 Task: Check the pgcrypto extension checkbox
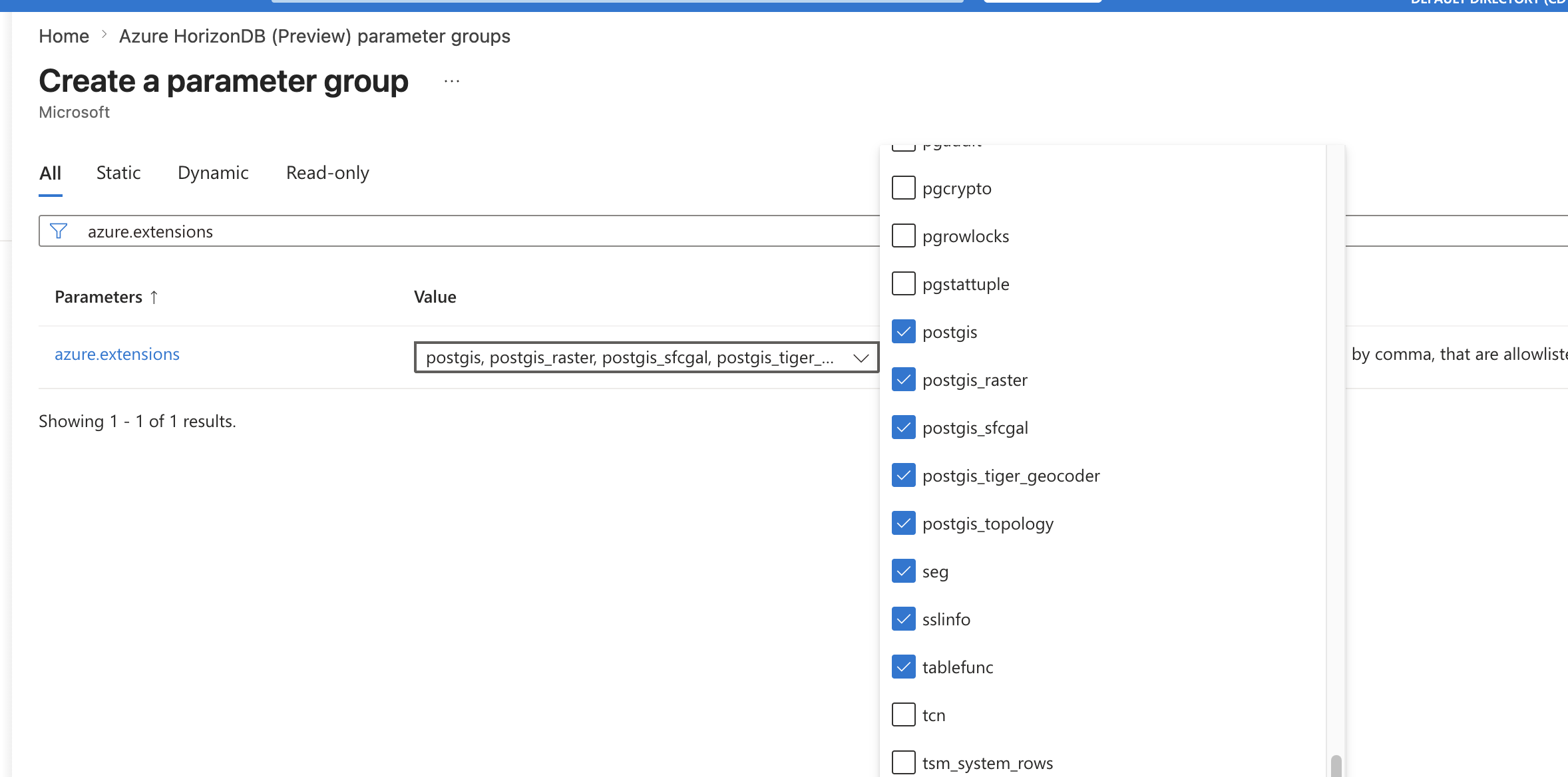tap(903, 188)
